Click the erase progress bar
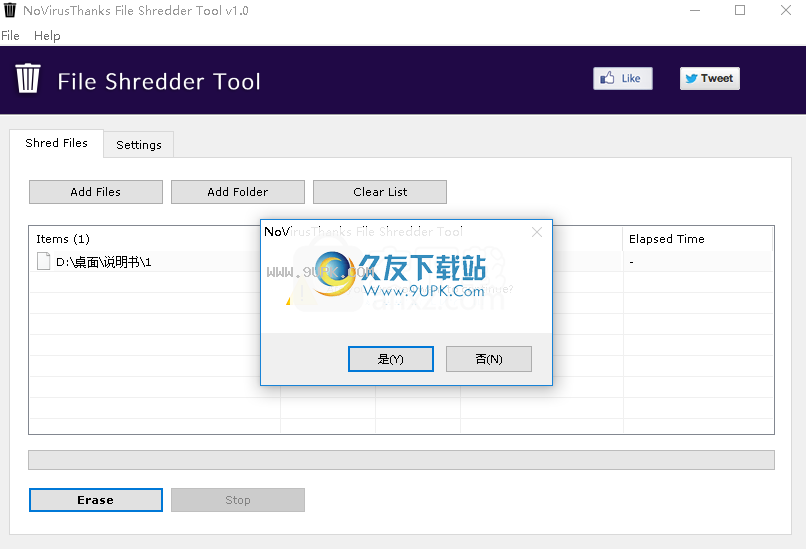Image resolution: width=806 pixels, height=549 pixels. click(x=401, y=460)
